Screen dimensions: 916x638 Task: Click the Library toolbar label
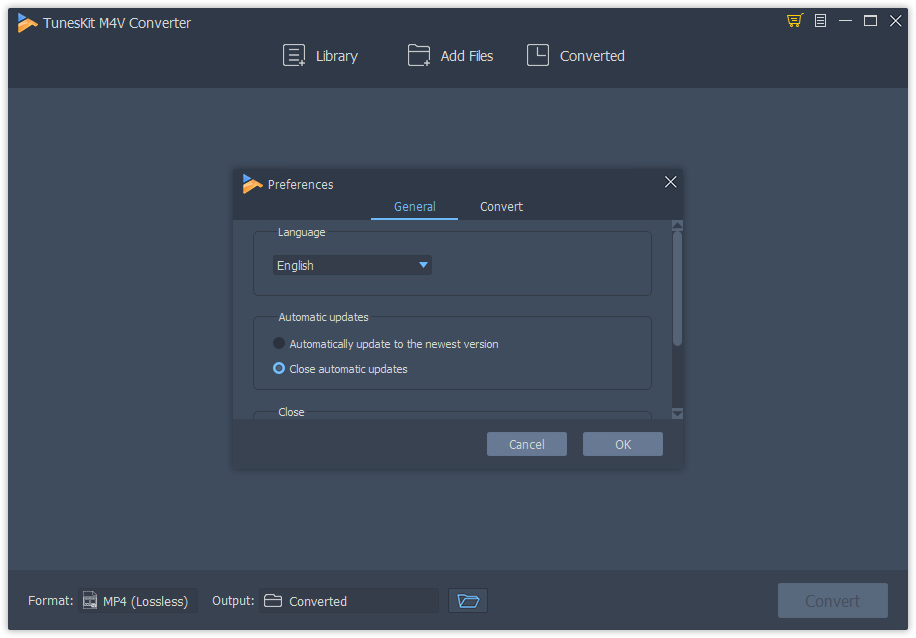coord(337,56)
